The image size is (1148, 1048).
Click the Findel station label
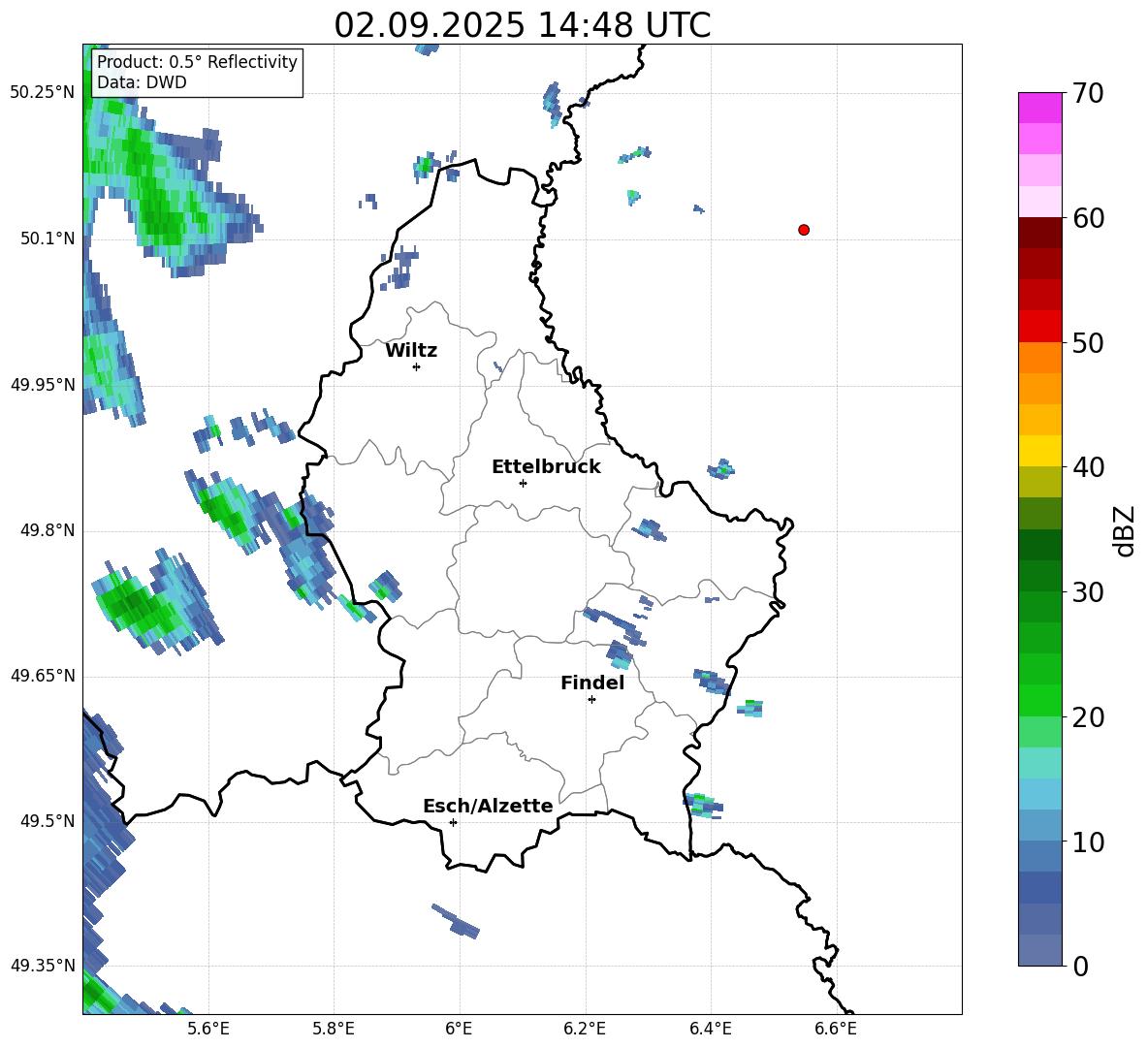pyautogui.click(x=592, y=683)
